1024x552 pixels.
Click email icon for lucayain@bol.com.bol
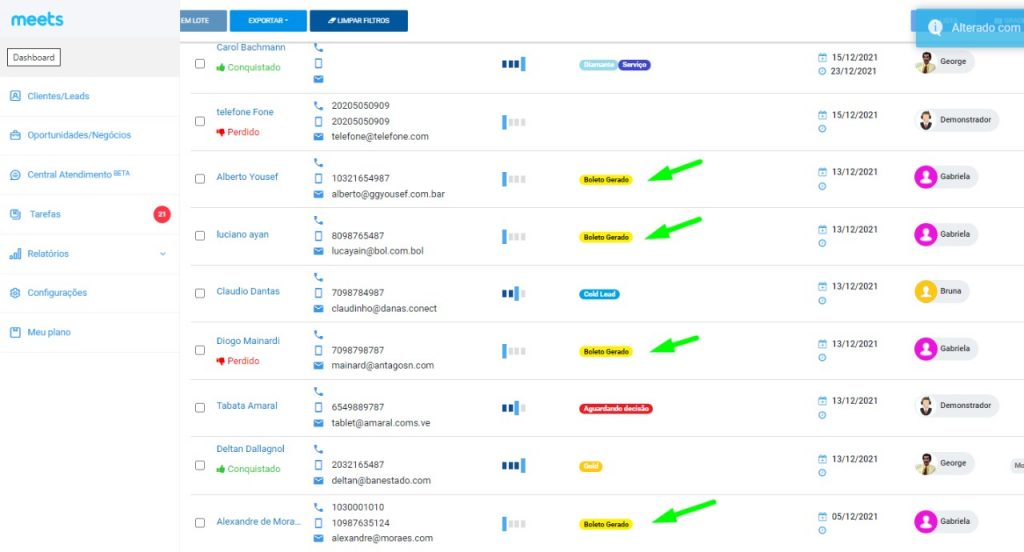318,251
